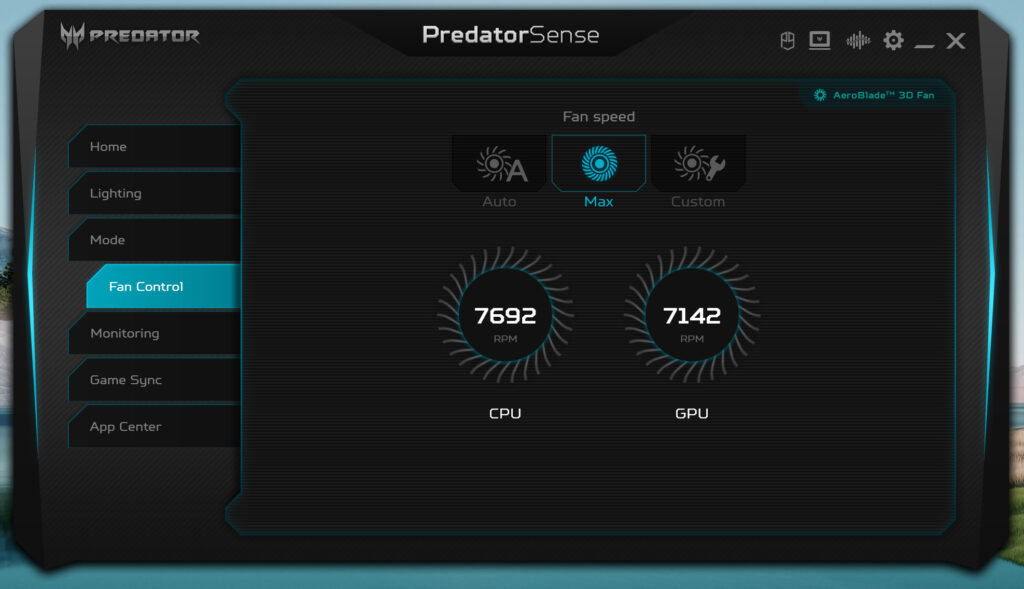1024x589 pixels.
Task: Click the CPU label under the fan
Action: pos(505,413)
